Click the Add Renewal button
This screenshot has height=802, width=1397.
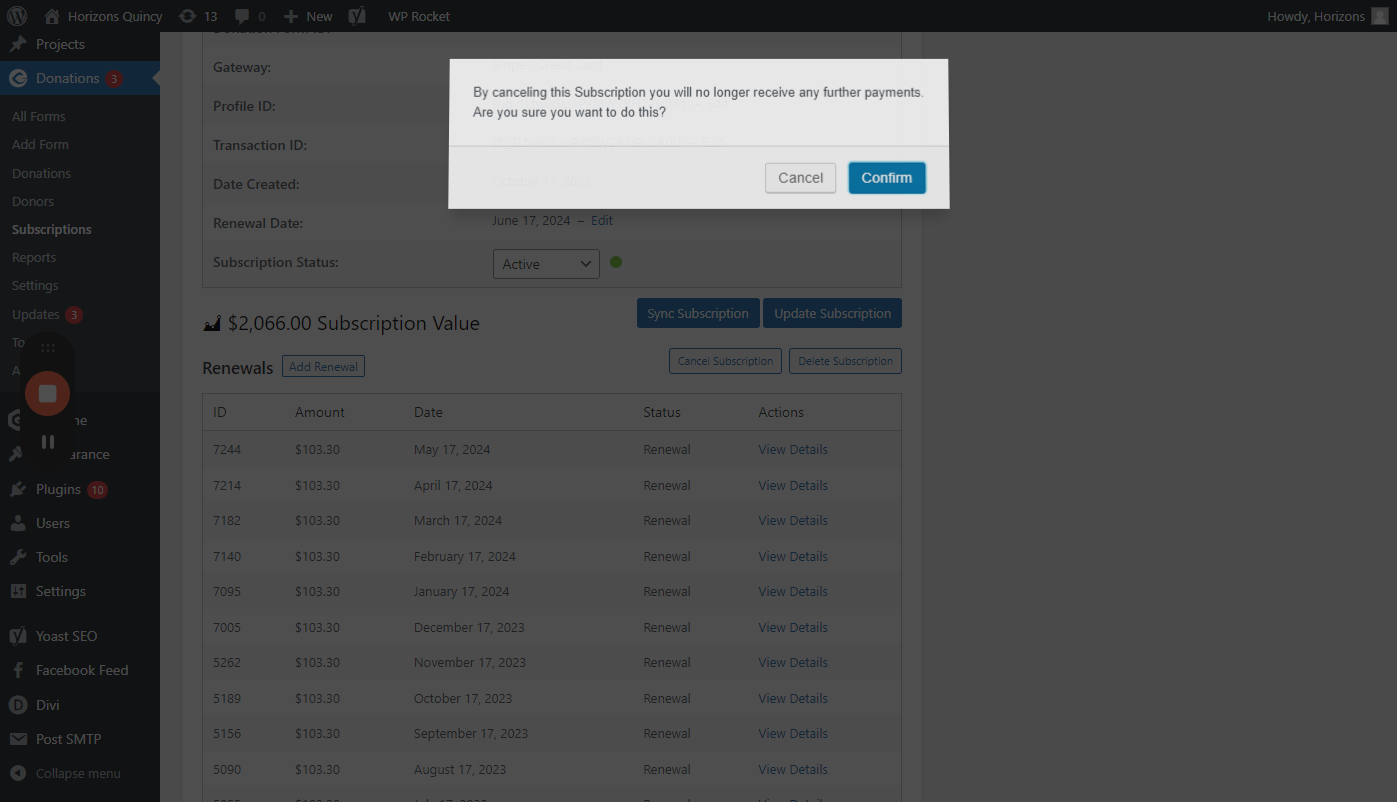point(323,367)
